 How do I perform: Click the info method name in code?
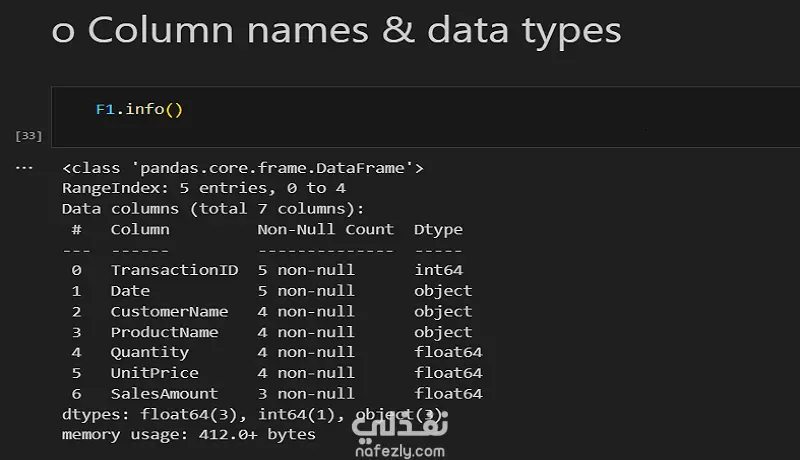pos(144,110)
